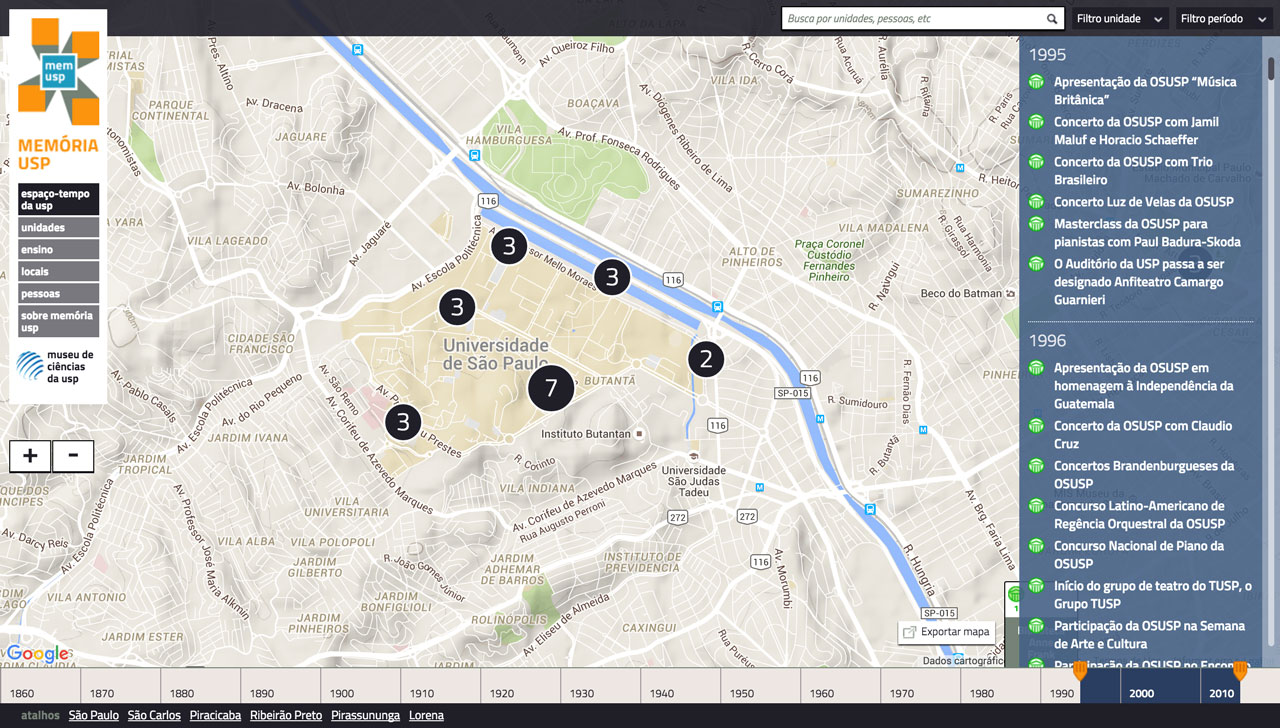Click the map cluster marker showing 7
This screenshot has height=728, width=1280.
(x=551, y=388)
